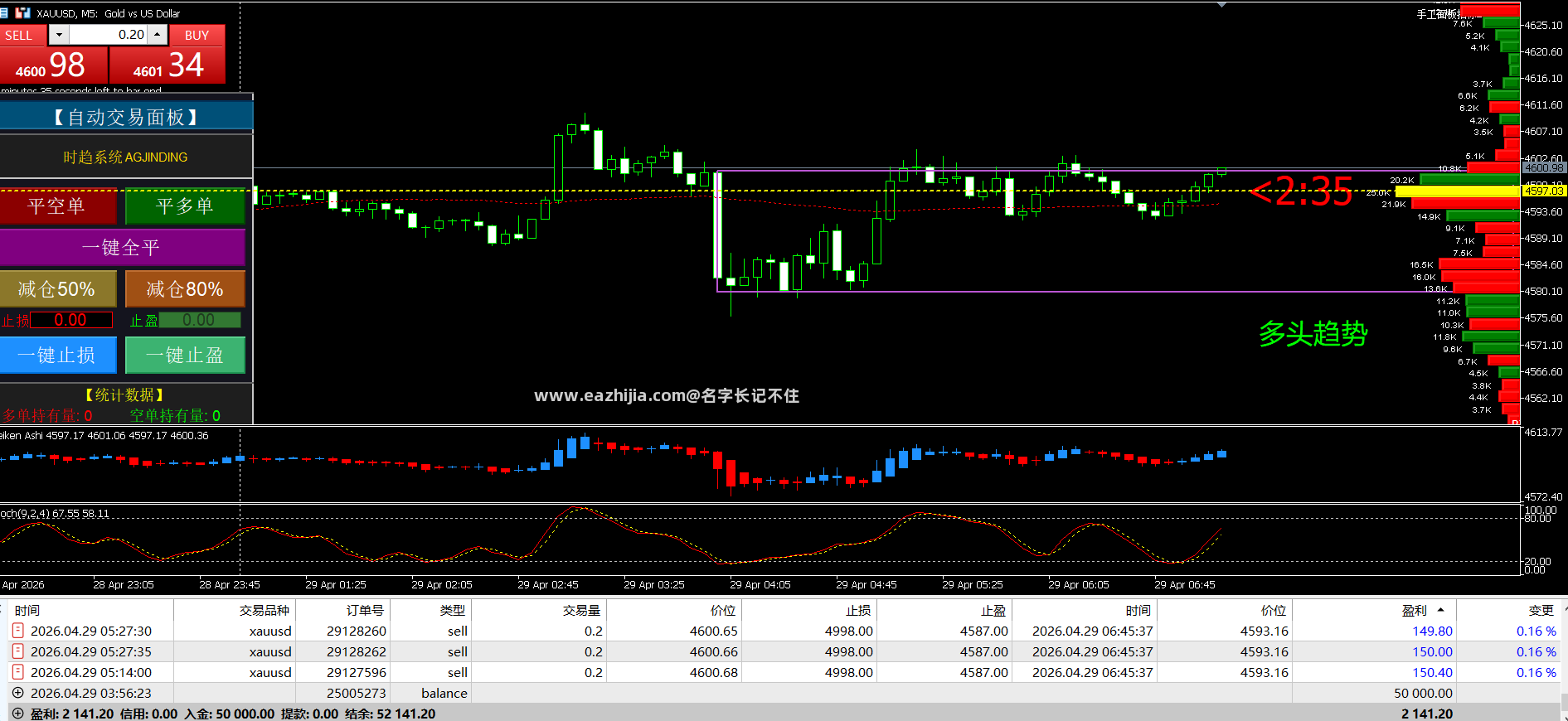1568x721 pixels.
Task: Click the 止盈 value field showing 0.00
Action: pyautogui.click(x=200, y=320)
